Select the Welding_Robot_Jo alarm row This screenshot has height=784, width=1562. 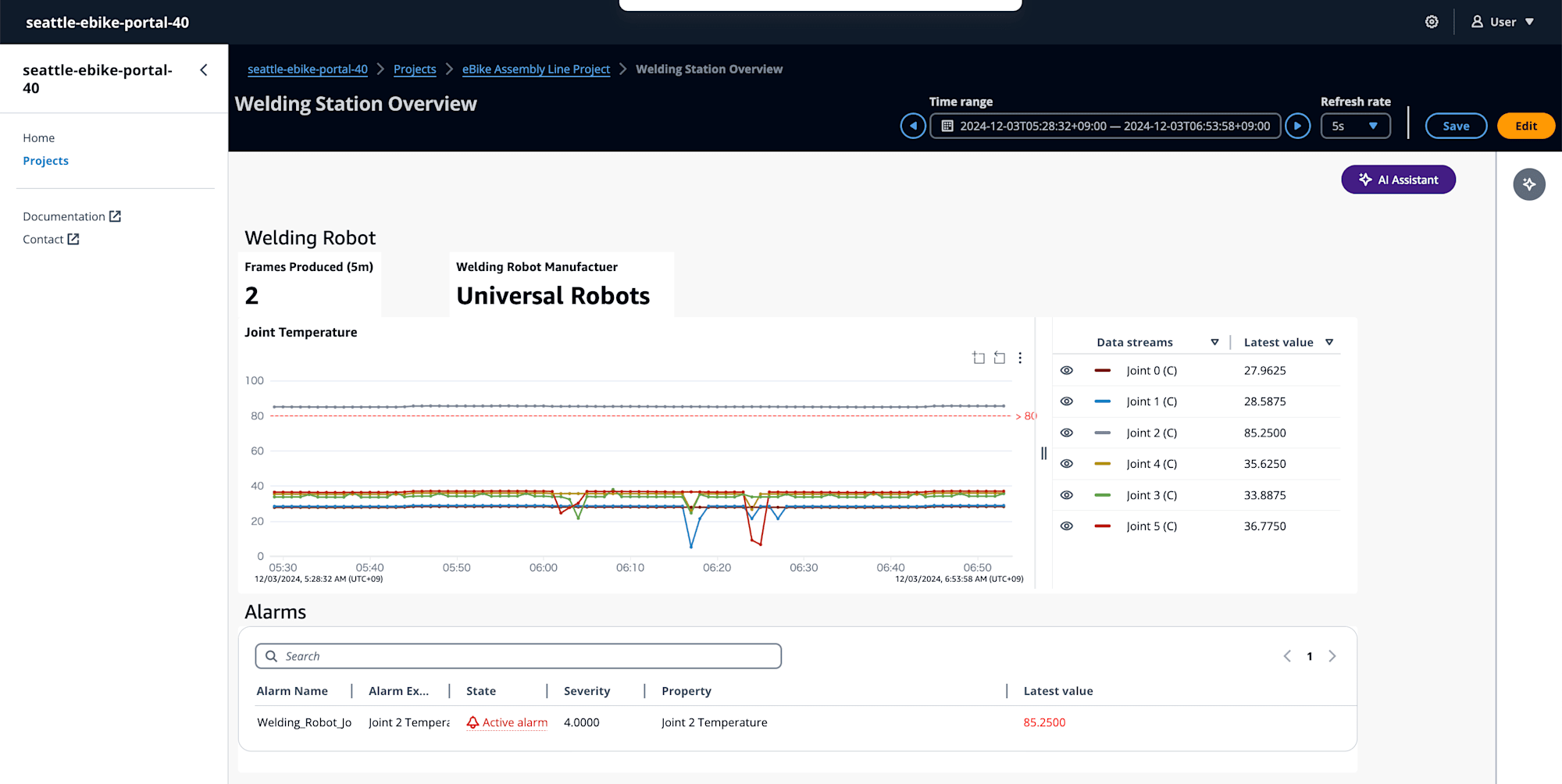(x=305, y=722)
